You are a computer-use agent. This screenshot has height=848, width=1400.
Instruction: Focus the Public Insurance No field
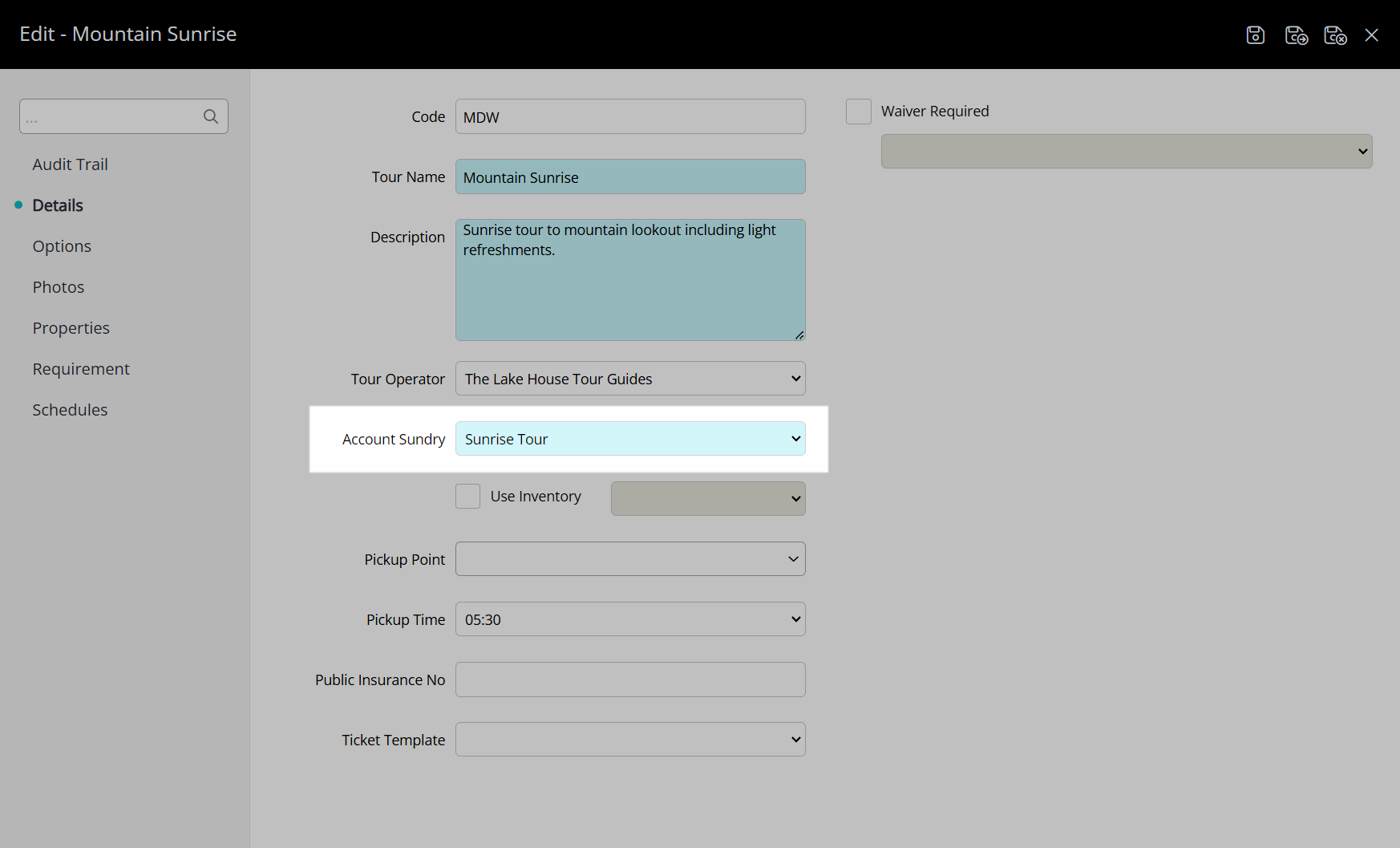point(630,680)
